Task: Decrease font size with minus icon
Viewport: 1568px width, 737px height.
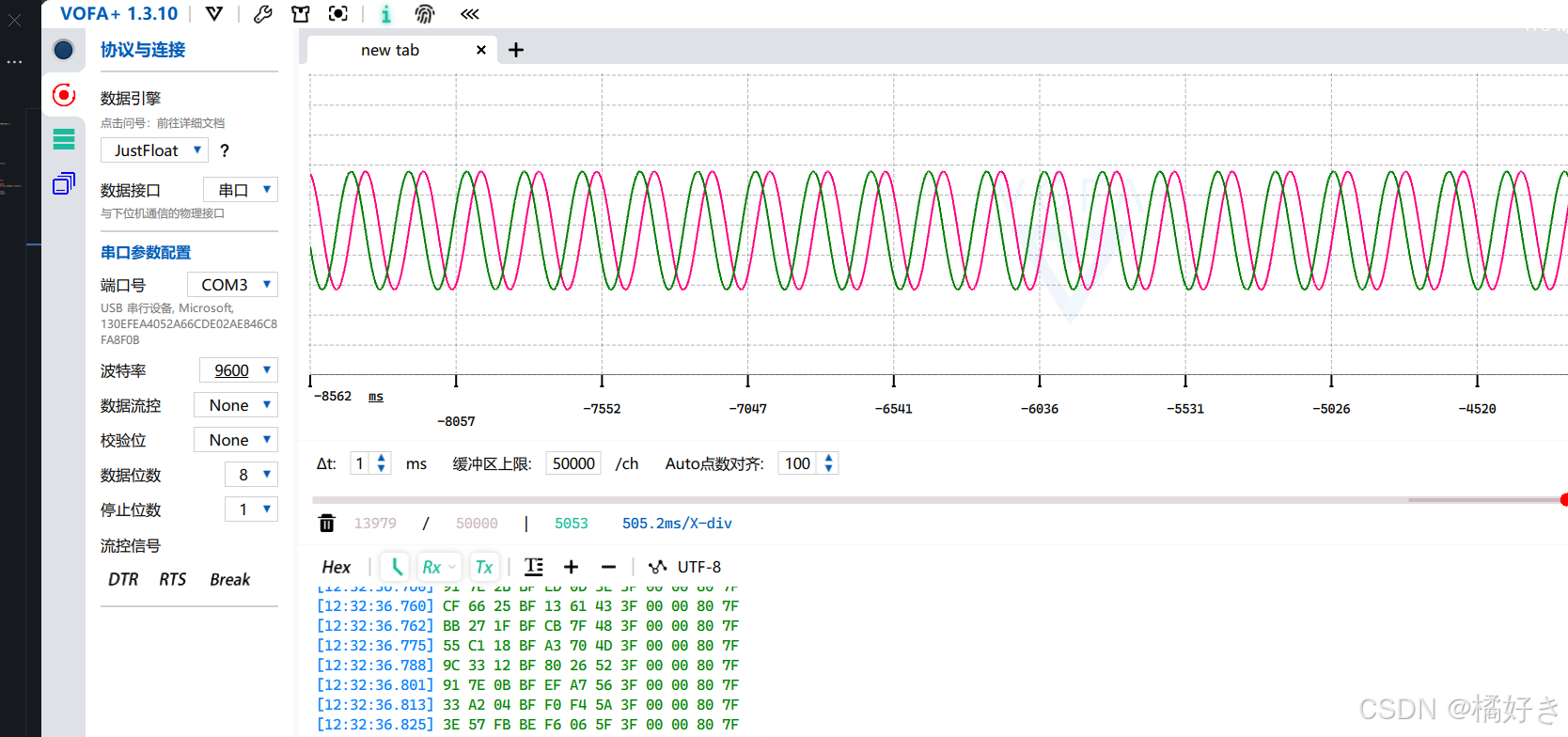Action: point(608,567)
